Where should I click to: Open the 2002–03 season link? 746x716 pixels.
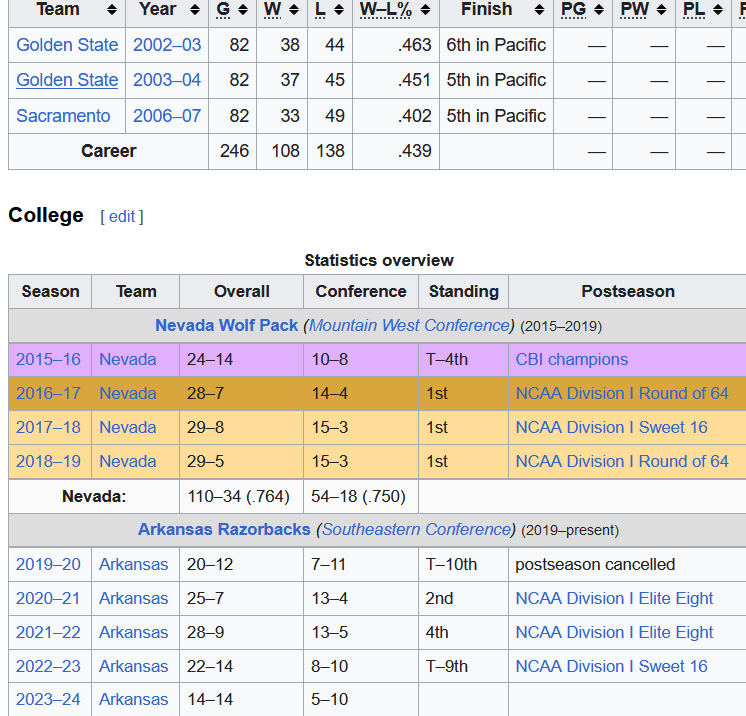point(167,45)
